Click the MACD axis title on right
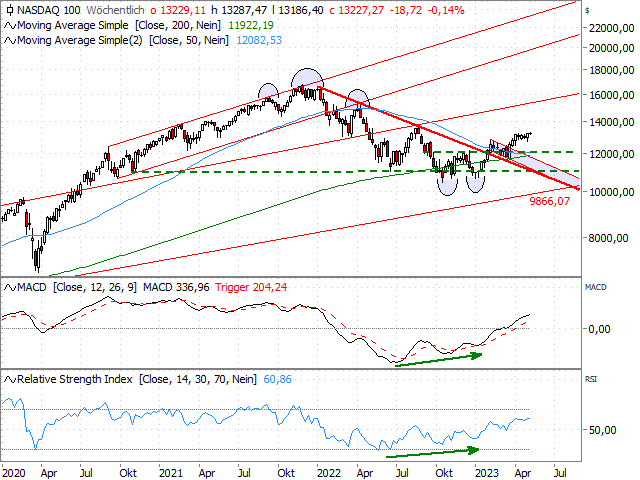The image size is (640, 480). point(596,287)
